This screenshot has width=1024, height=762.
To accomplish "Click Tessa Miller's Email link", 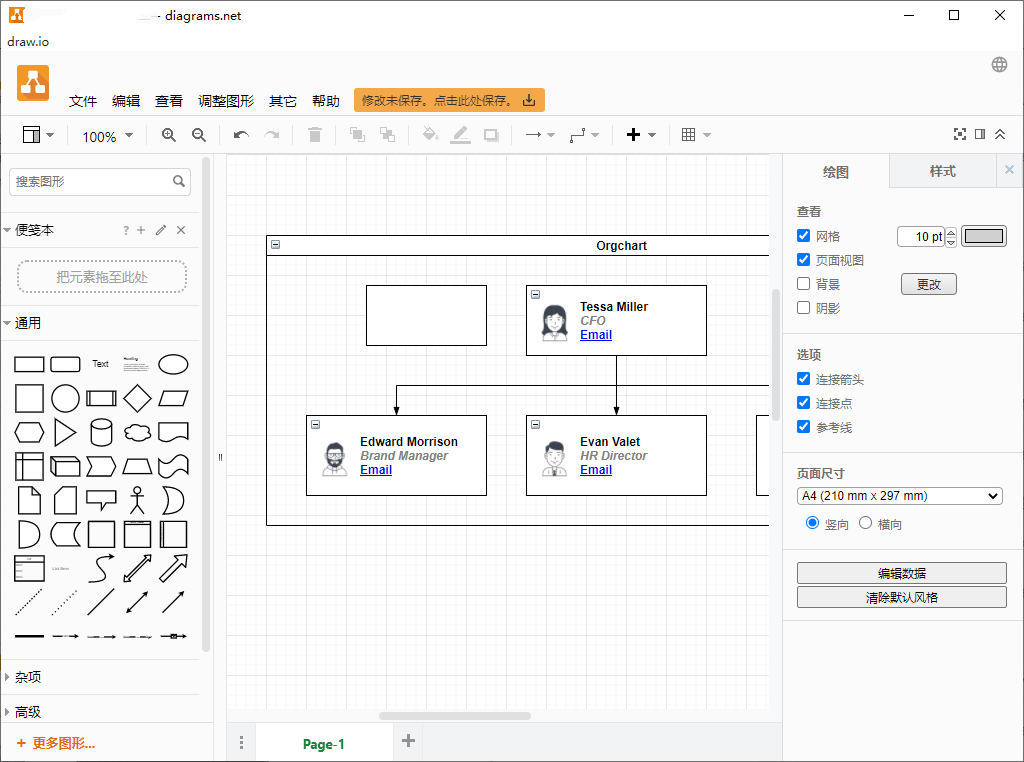I will point(596,335).
